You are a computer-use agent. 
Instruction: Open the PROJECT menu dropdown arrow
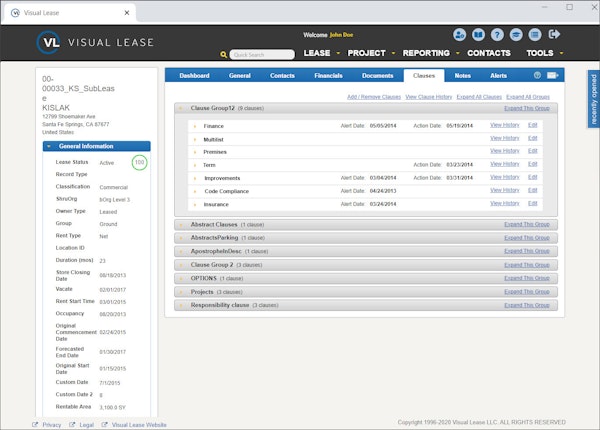coord(393,53)
